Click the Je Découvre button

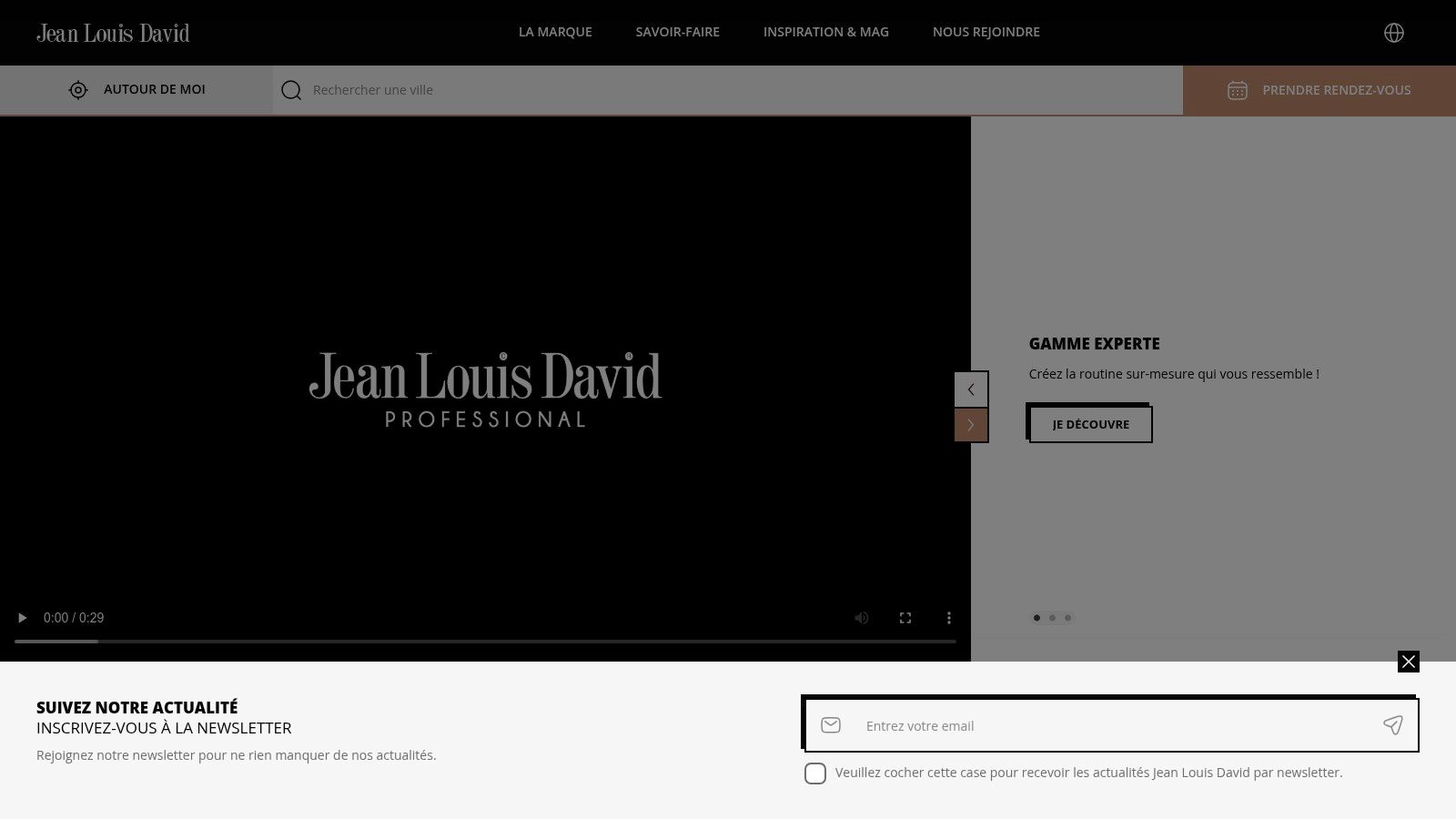[x=1090, y=424]
